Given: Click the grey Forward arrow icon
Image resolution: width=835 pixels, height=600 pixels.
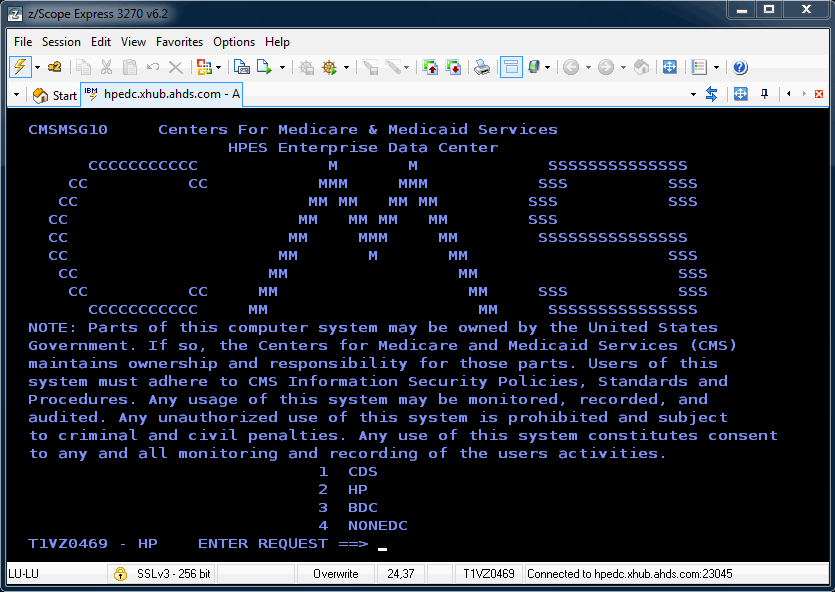Looking at the screenshot, I should click(x=606, y=67).
